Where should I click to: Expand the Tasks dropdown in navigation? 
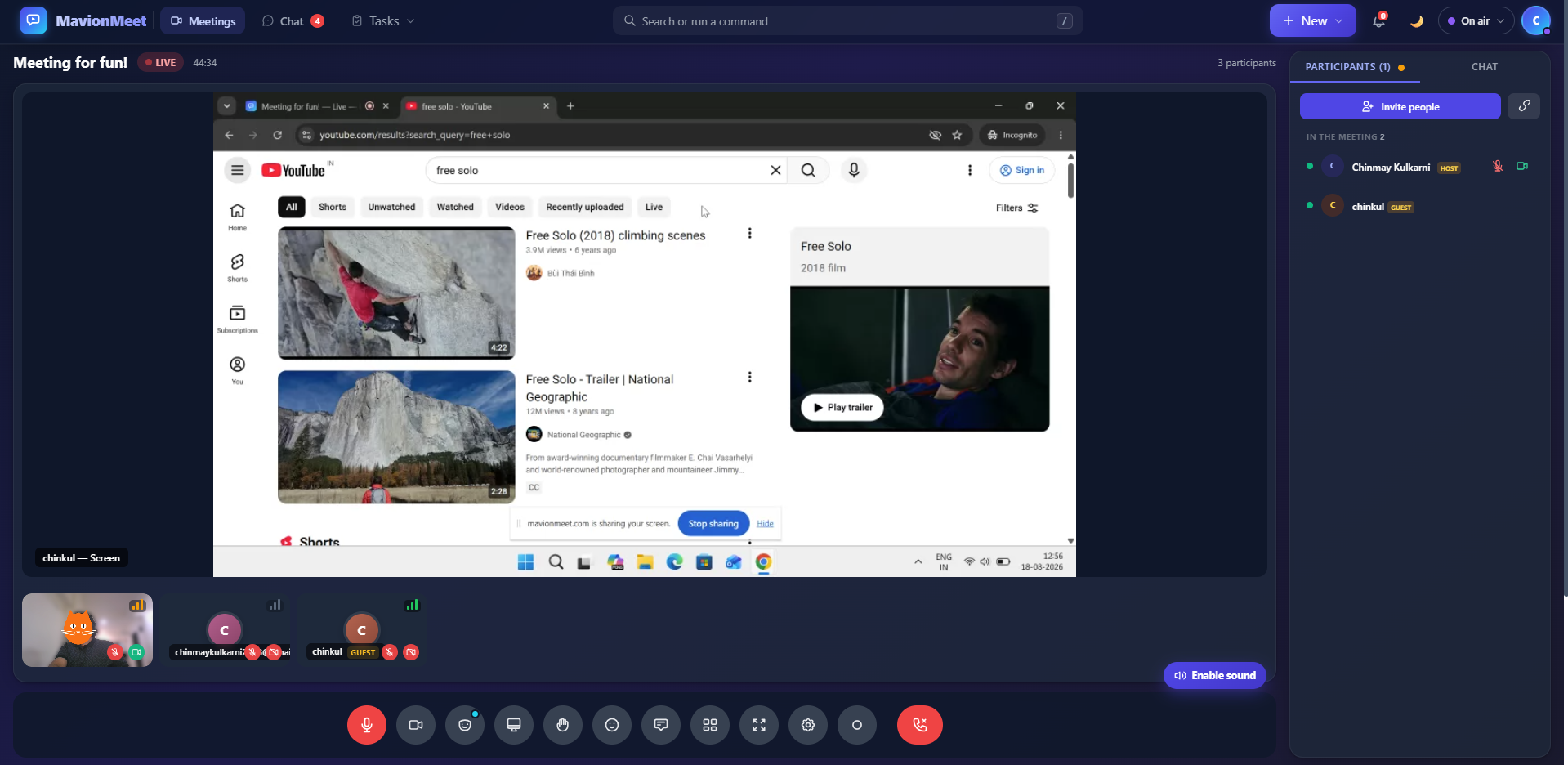click(383, 21)
